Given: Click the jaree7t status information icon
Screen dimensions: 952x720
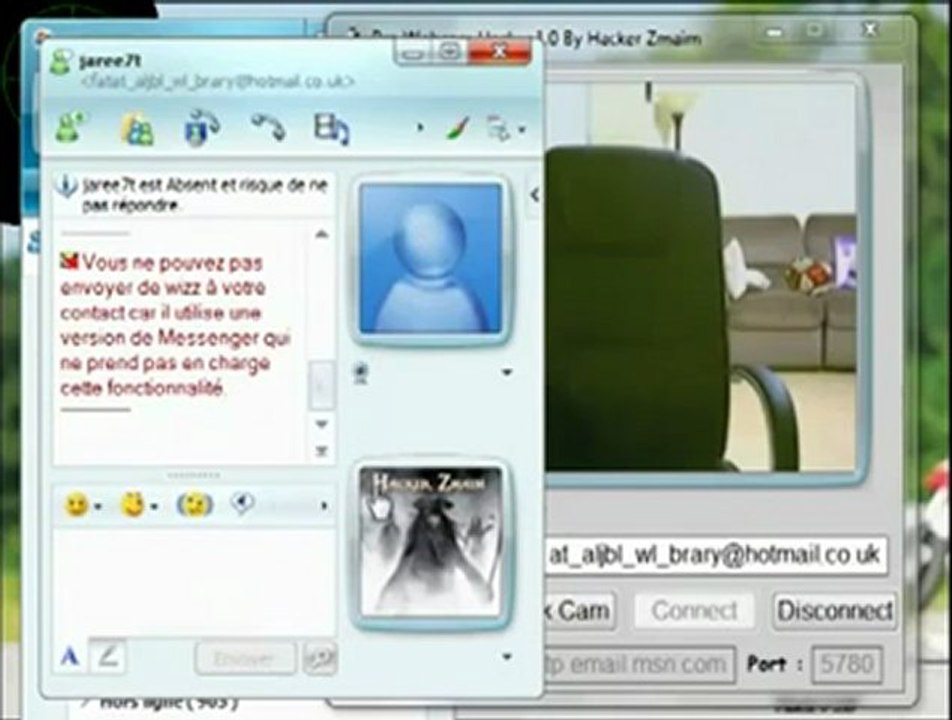Looking at the screenshot, I should click(x=66, y=186).
